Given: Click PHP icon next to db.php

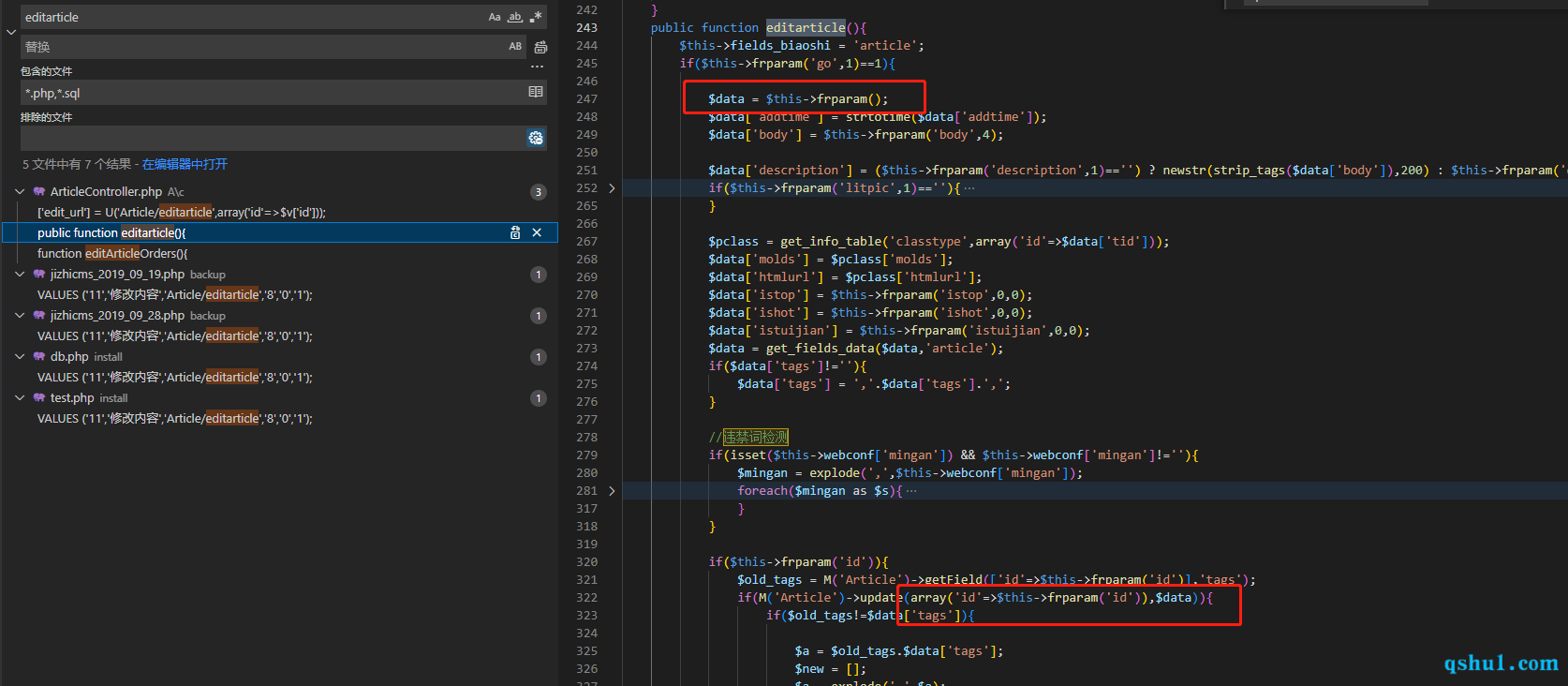Looking at the screenshot, I should [x=39, y=356].
